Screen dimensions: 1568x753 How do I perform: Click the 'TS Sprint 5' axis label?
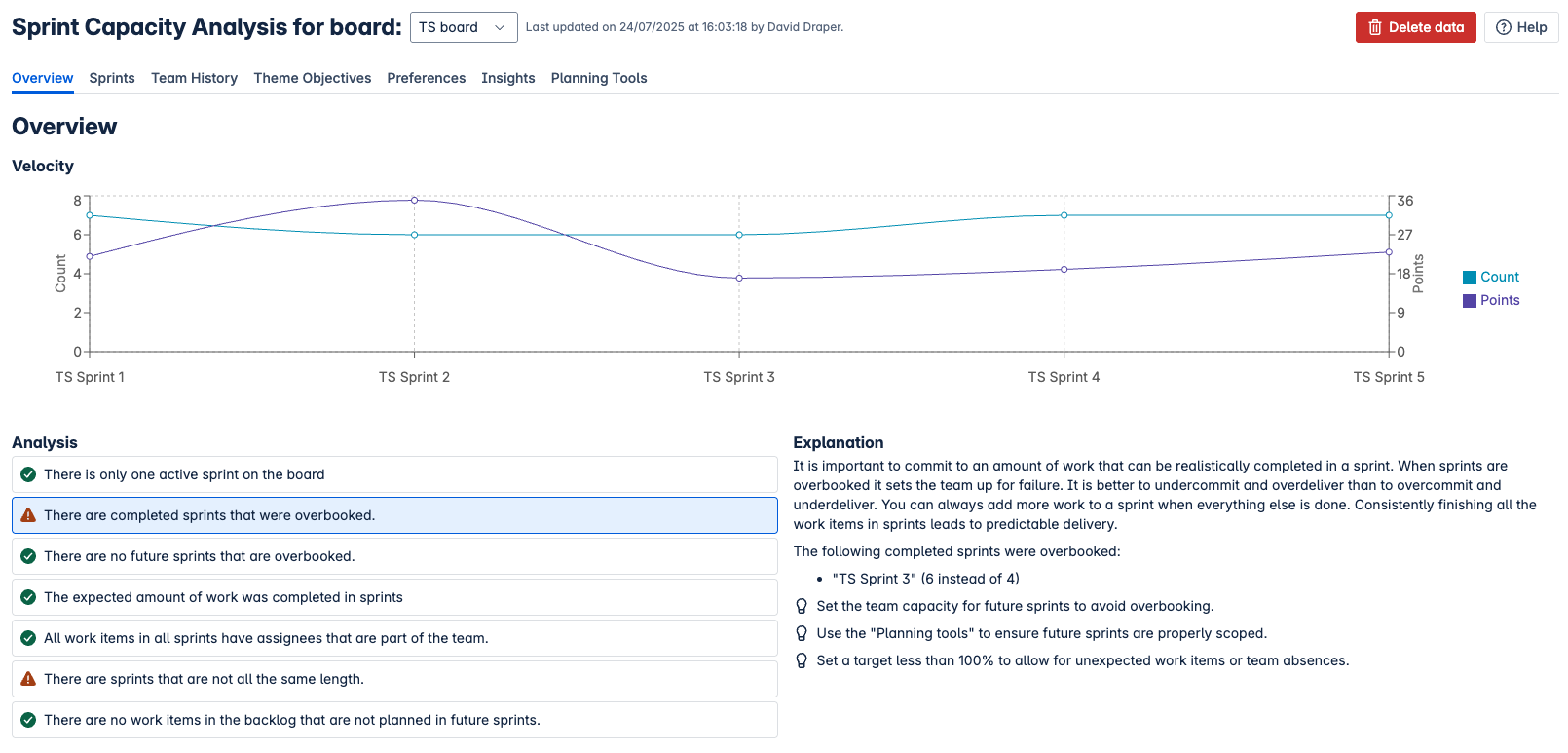coord(1389,377)
